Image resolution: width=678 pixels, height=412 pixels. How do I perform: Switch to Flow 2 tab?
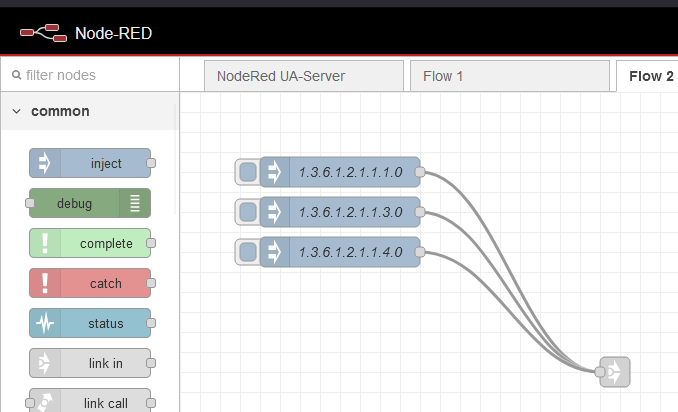pyautogui.click(x=647, y=76)
